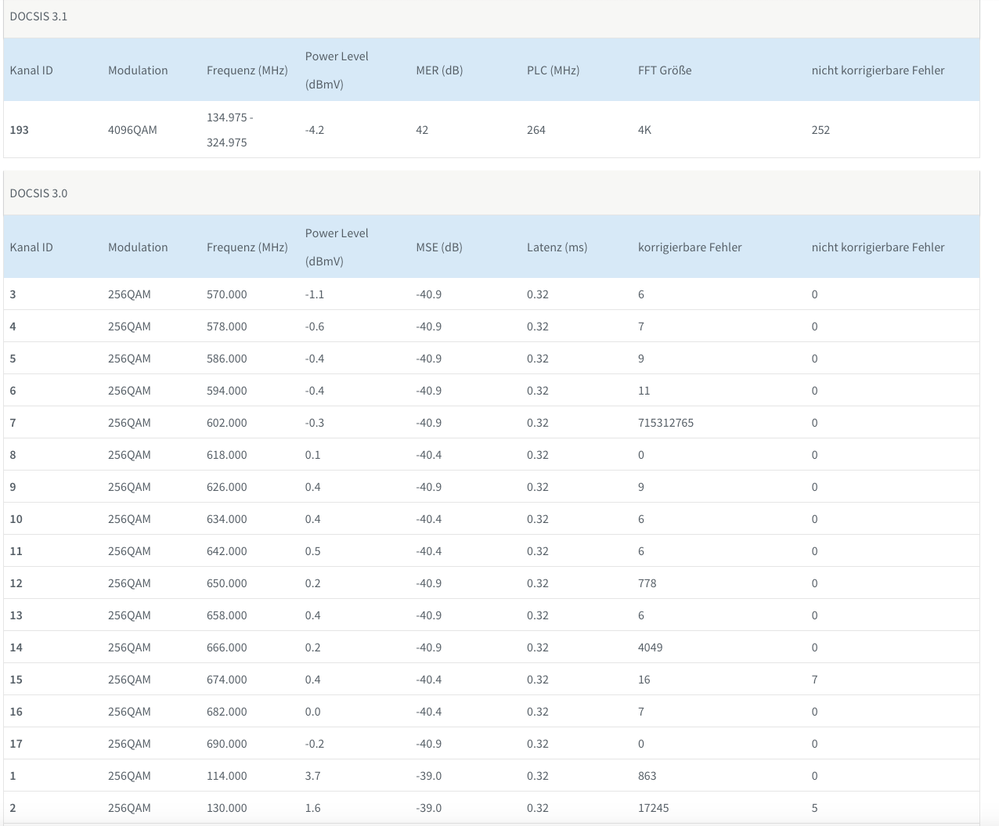
Task: Select the Latenz (ms) column header
Action: [557, 247]
